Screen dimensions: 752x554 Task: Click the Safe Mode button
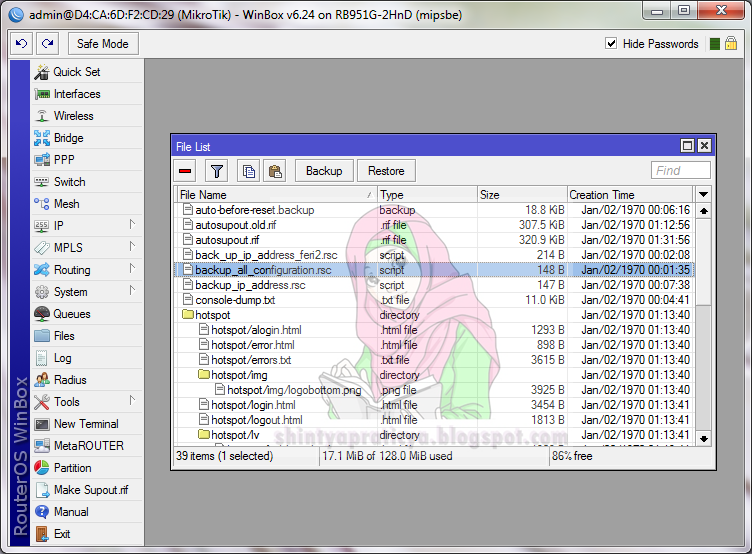click(103, 44)
